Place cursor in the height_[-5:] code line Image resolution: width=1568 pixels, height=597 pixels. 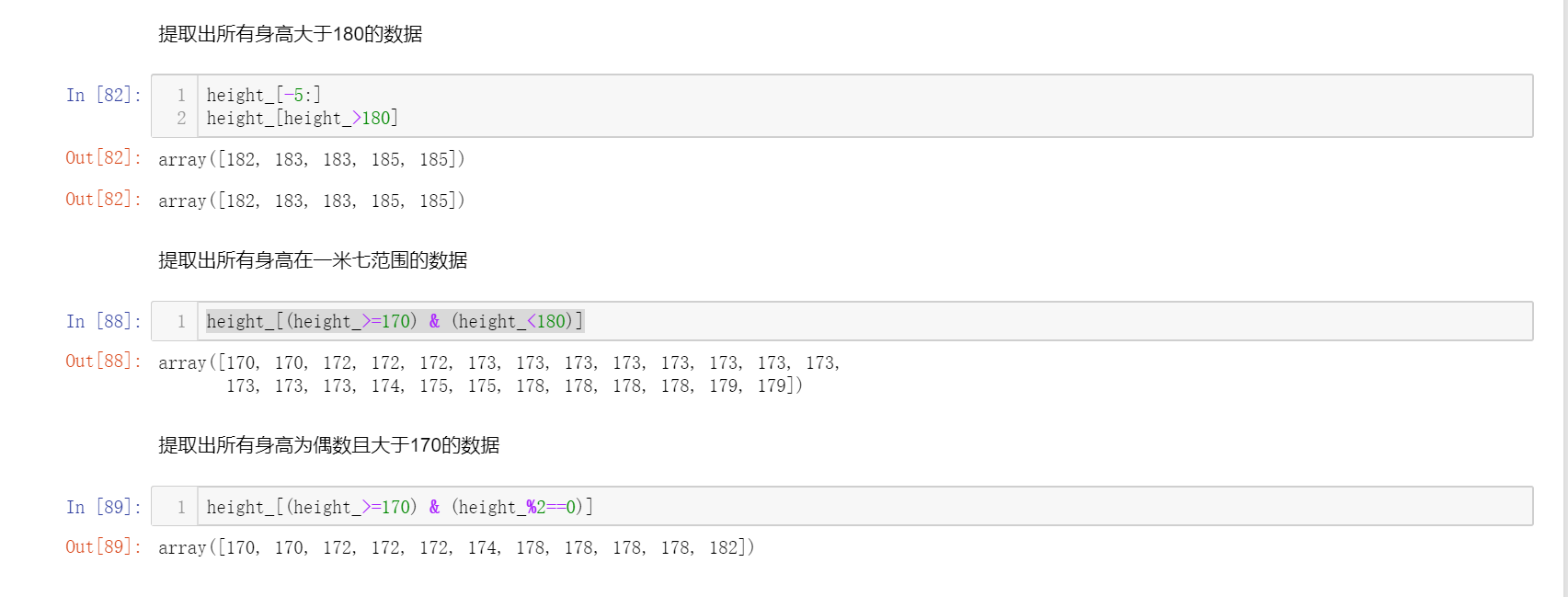pyautogui.click(x=264, y=95)
